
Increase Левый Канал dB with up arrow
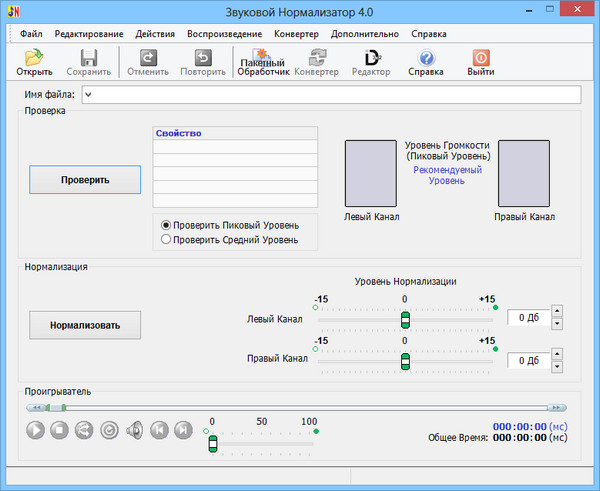pos(556,311)
